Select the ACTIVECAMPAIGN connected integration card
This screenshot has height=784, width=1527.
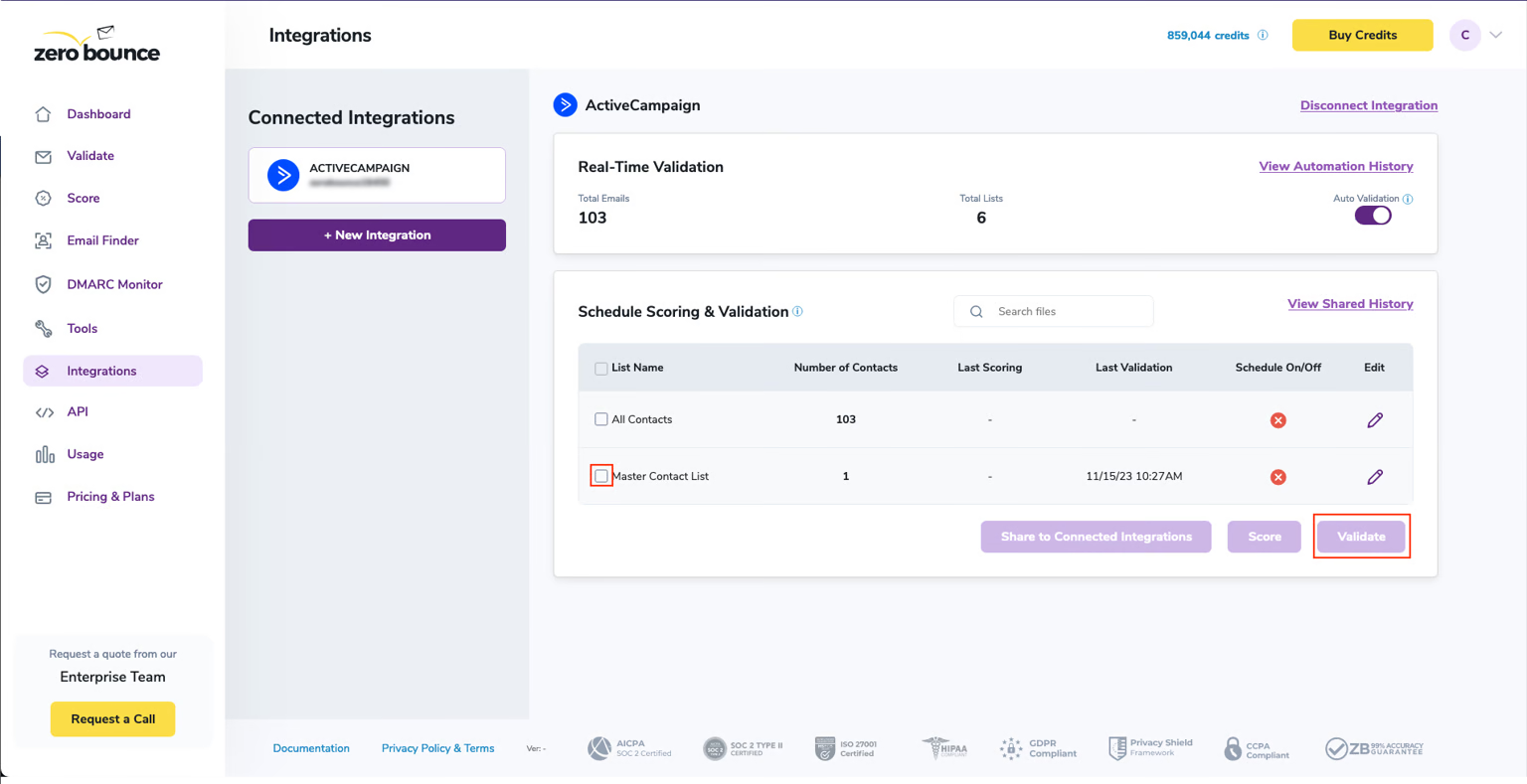tap(377, 175)
